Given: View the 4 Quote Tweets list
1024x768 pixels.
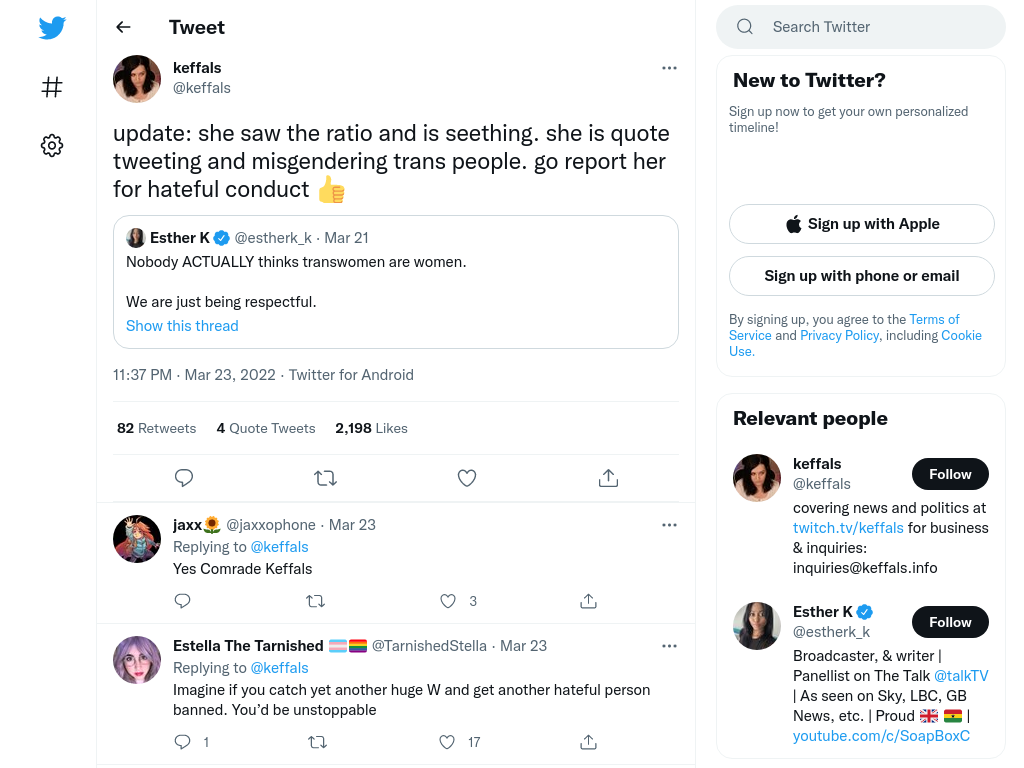Looking at the screenshot, I should point(266,428).
